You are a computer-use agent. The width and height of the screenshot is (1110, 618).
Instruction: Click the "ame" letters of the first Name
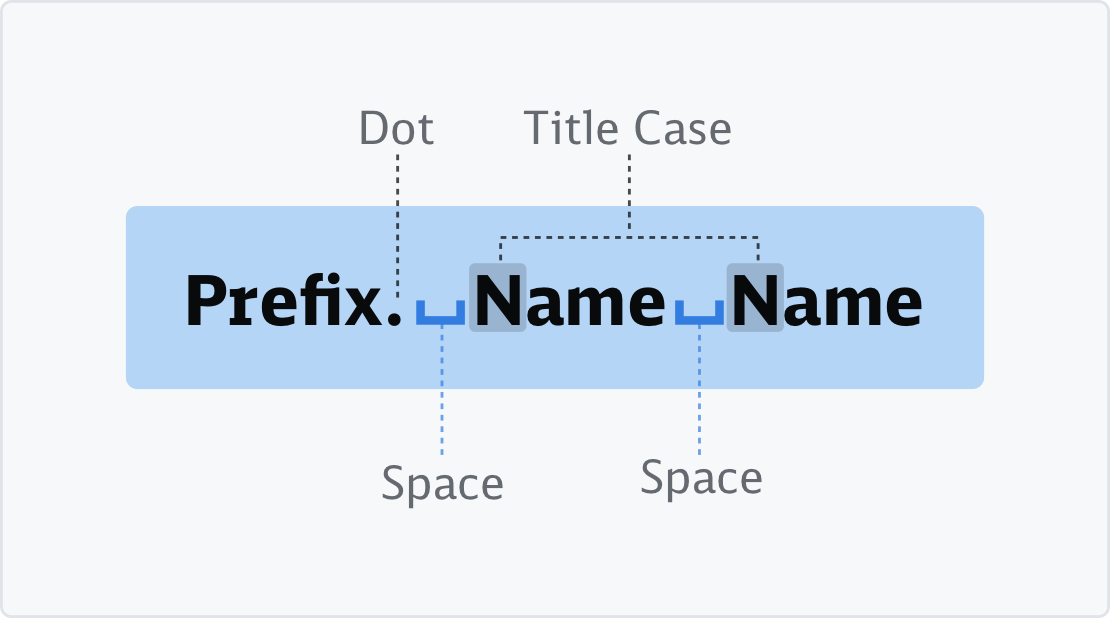[596, 304]
